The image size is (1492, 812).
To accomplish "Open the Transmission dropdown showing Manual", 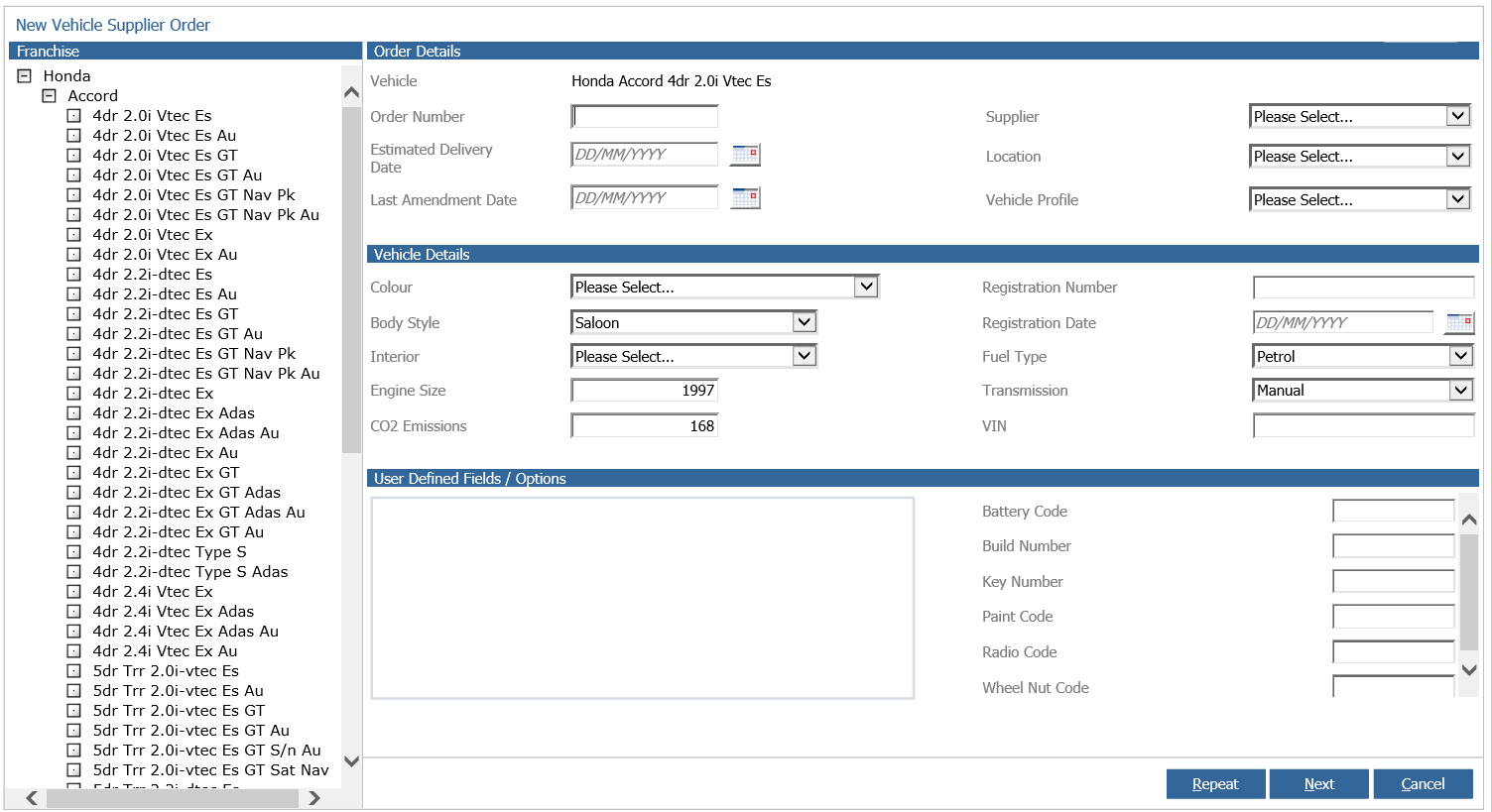I will pyautogui.click(x=1363, y=390).
